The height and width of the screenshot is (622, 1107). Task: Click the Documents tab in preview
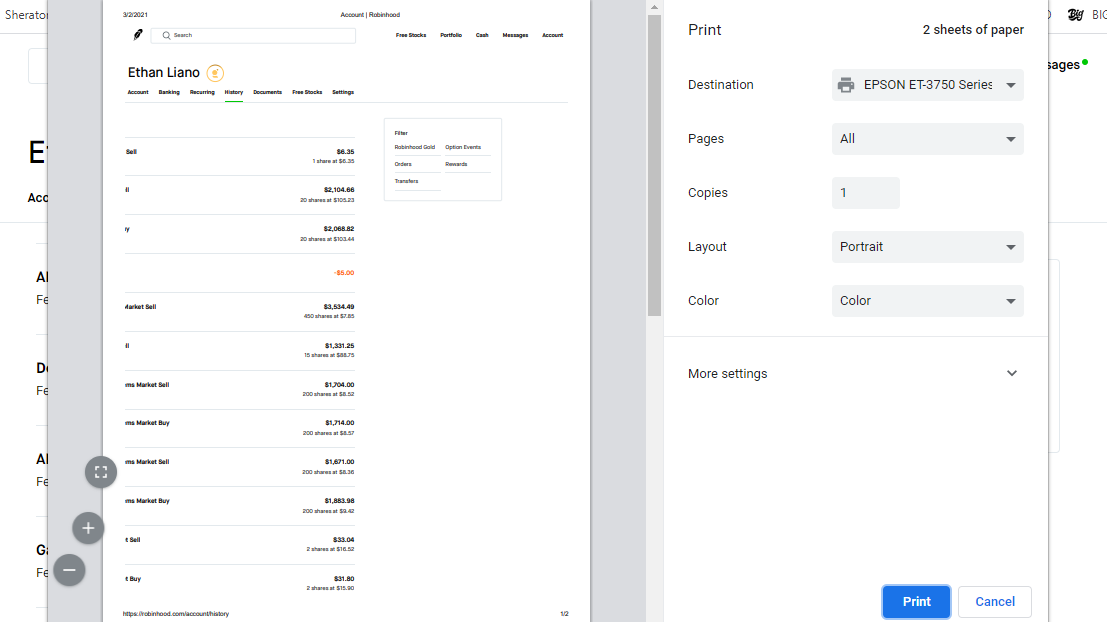tap(268, 92)
